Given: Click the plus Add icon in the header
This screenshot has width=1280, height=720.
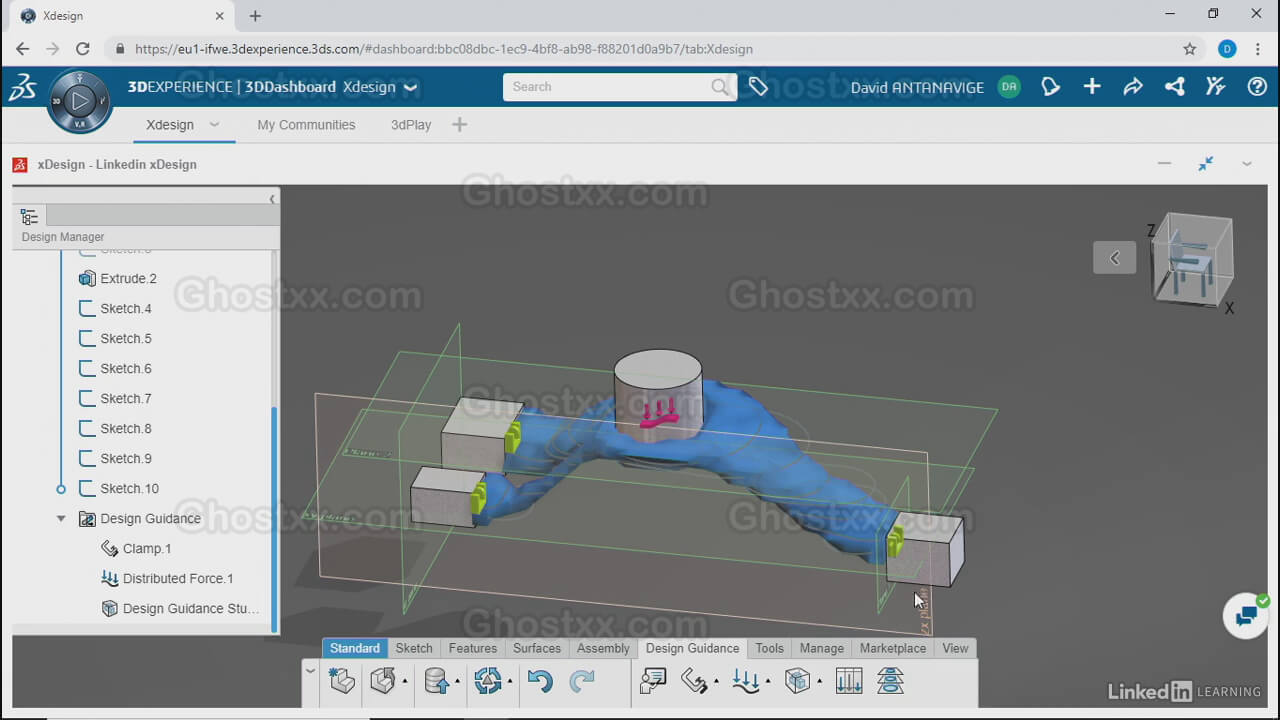Looking at the screenshot, I should pos(1092,87).
